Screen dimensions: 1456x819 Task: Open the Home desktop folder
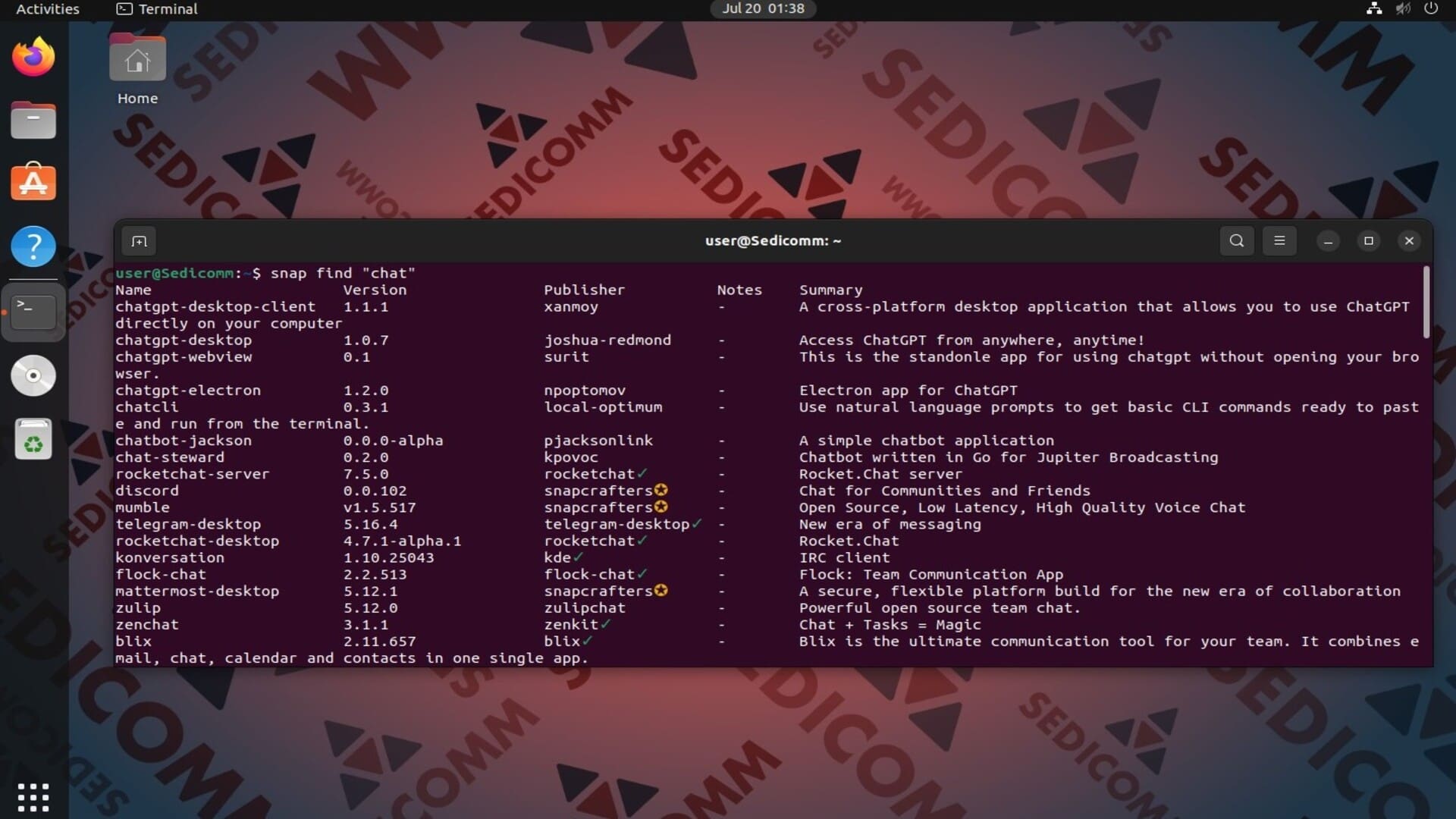(137, 70)
